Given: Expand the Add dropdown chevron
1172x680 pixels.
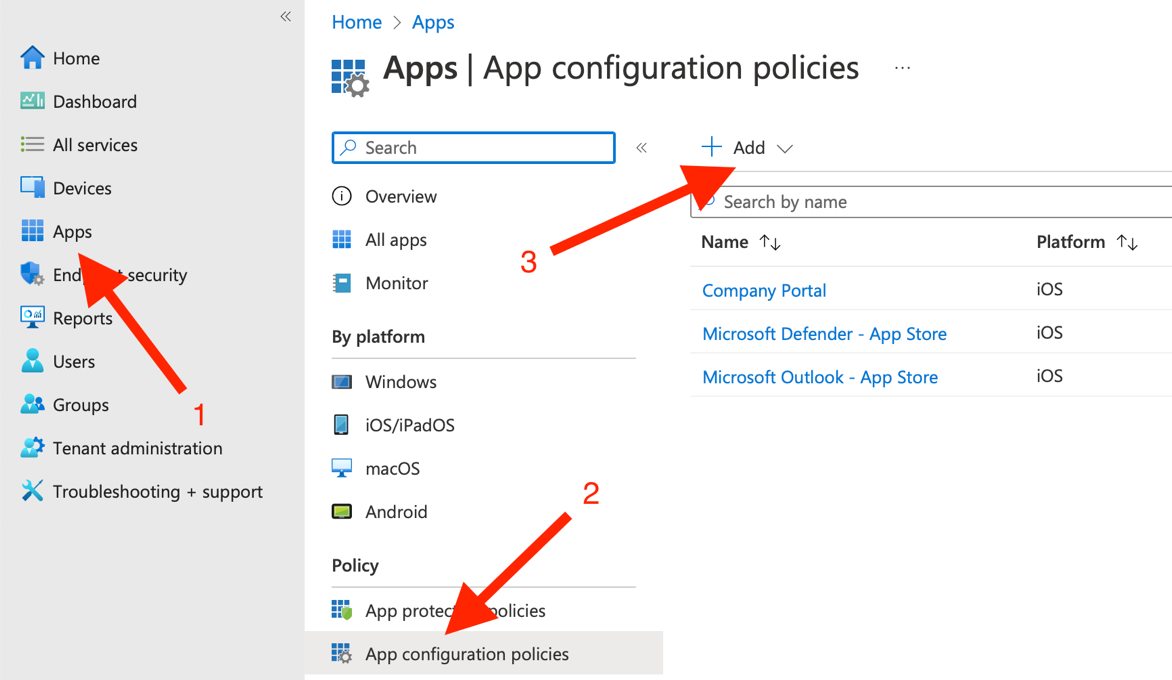Looking at the screenshot, I should tap(784, 149).
